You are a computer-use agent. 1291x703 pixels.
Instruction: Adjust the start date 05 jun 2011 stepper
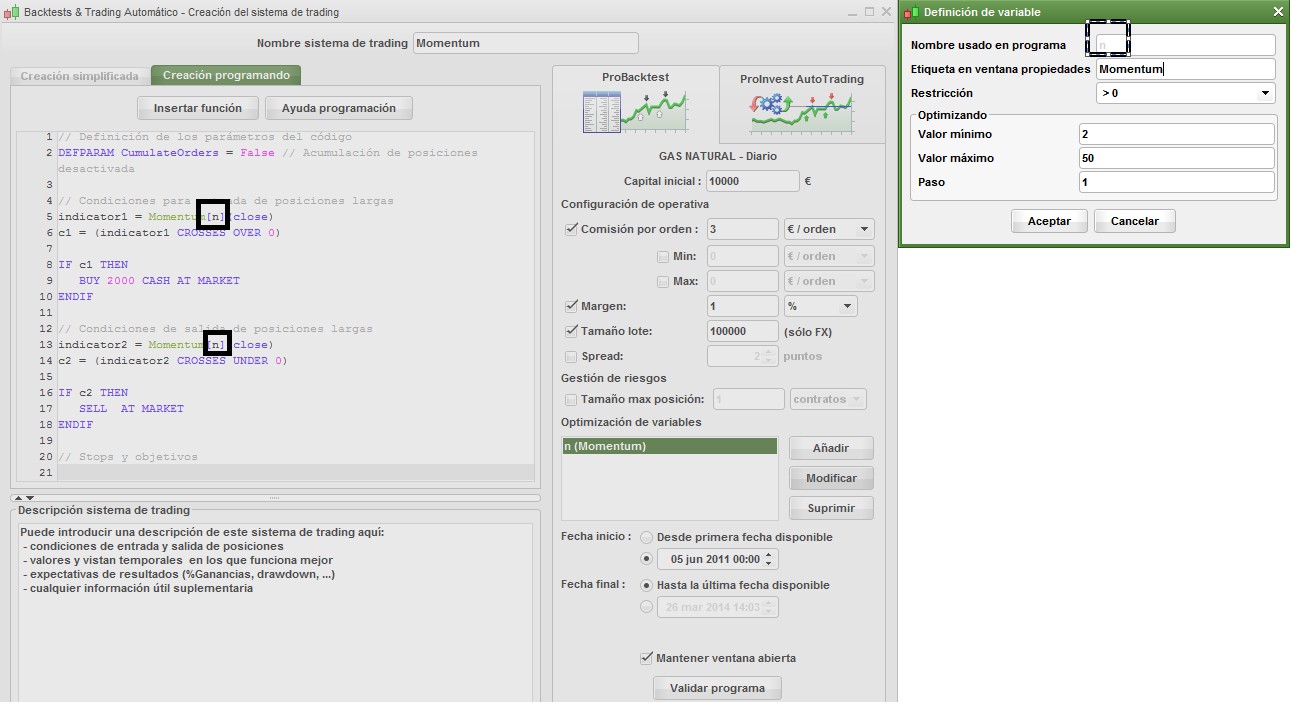768,559
